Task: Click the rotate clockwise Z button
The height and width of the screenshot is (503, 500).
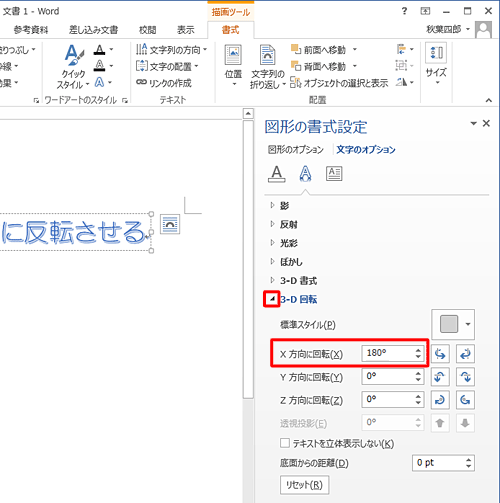Action: click(x=440, y=400)
